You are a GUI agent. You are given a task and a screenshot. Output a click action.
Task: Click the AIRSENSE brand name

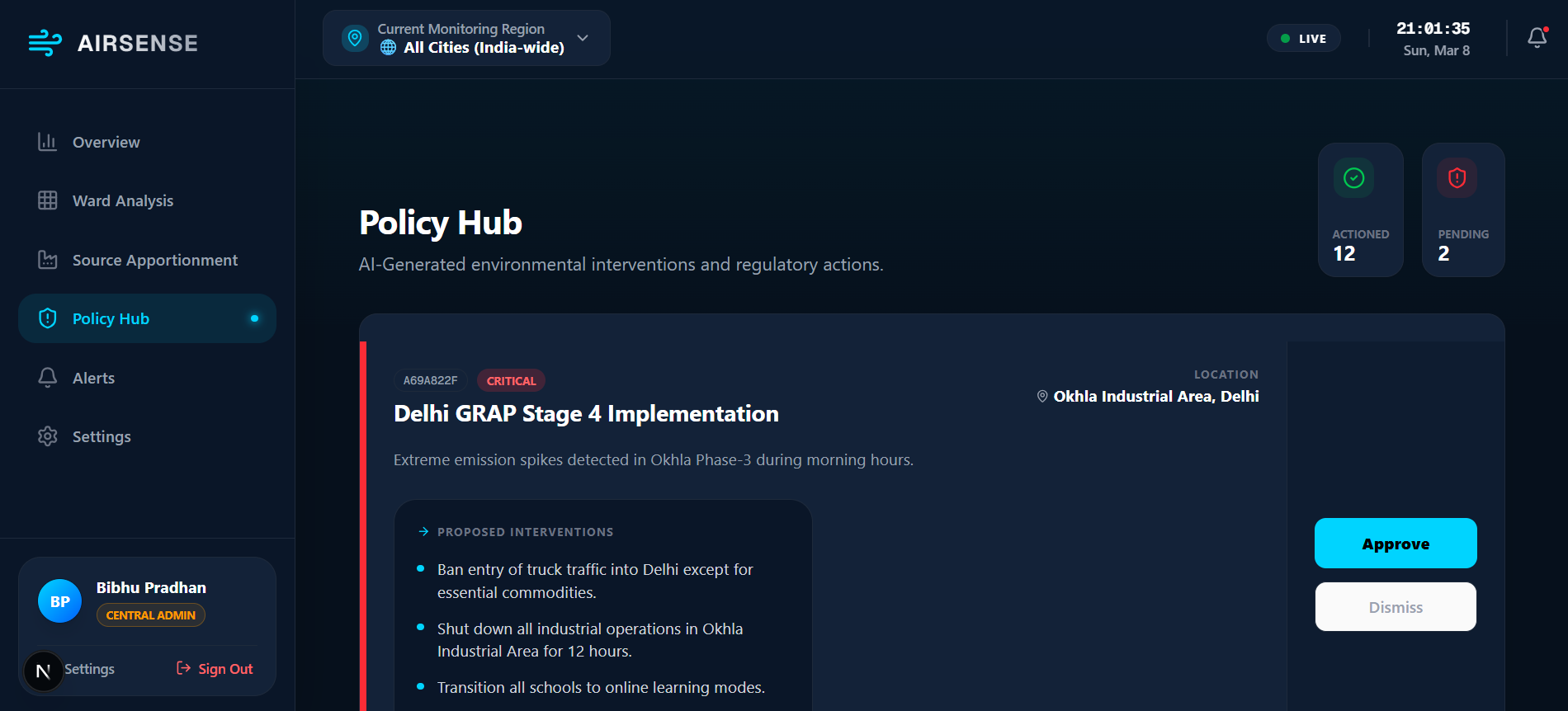tap(138, 43)
